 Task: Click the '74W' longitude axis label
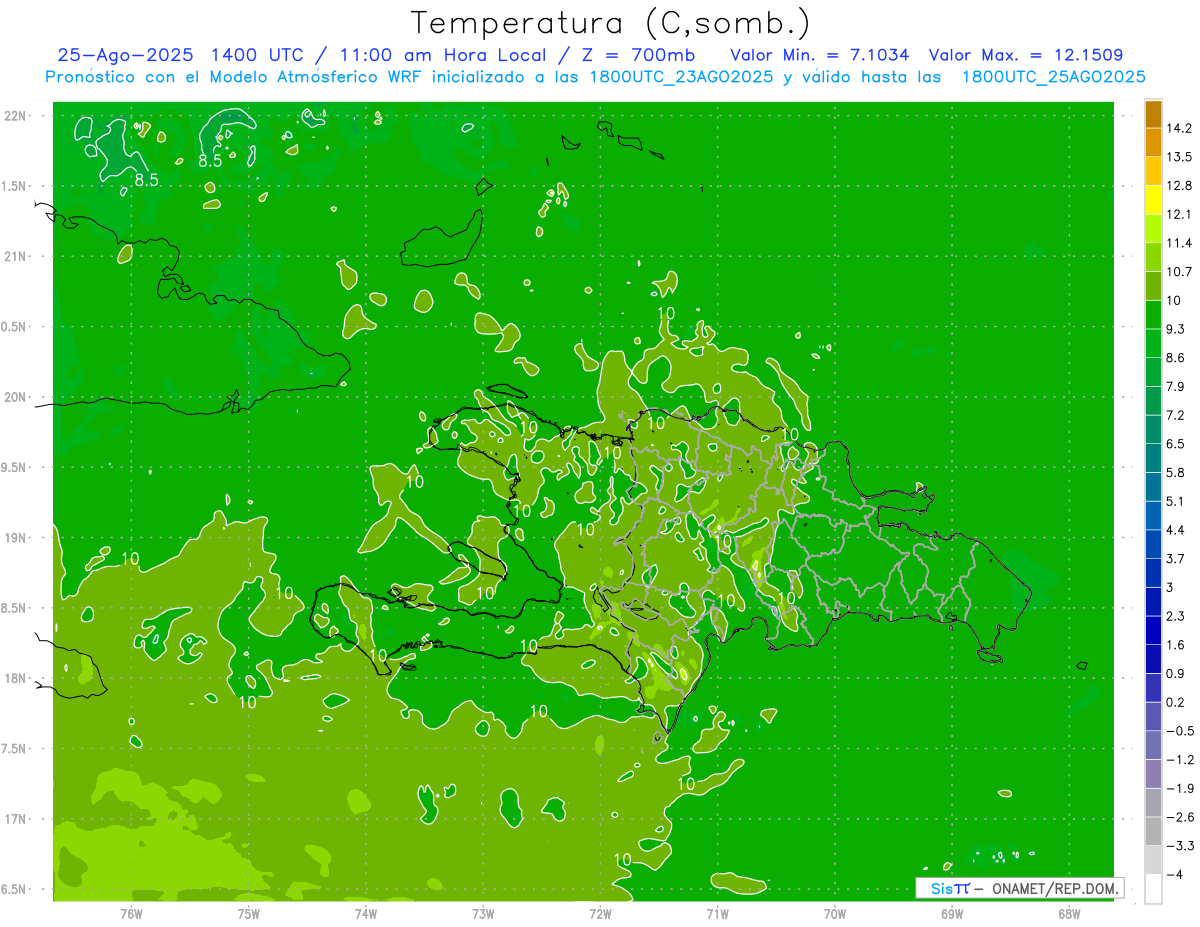(x=366, y=914)
